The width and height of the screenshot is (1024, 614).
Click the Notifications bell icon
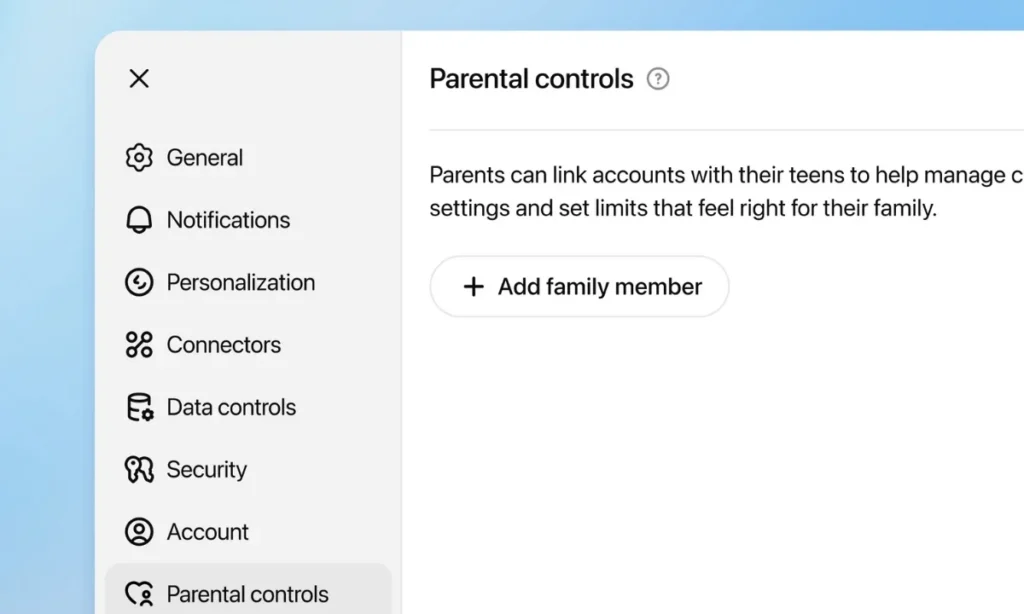coord(139,220)
